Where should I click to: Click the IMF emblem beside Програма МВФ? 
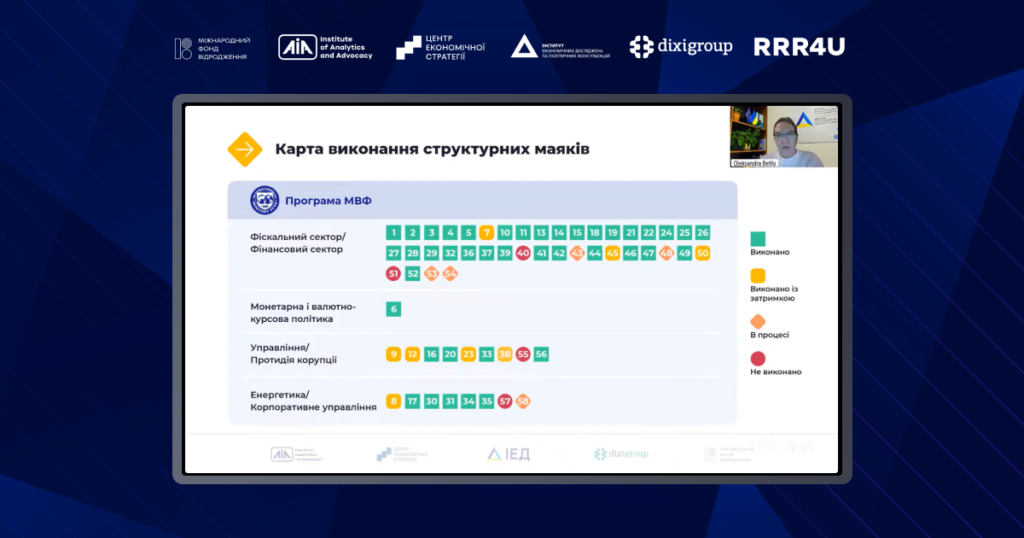265,201
